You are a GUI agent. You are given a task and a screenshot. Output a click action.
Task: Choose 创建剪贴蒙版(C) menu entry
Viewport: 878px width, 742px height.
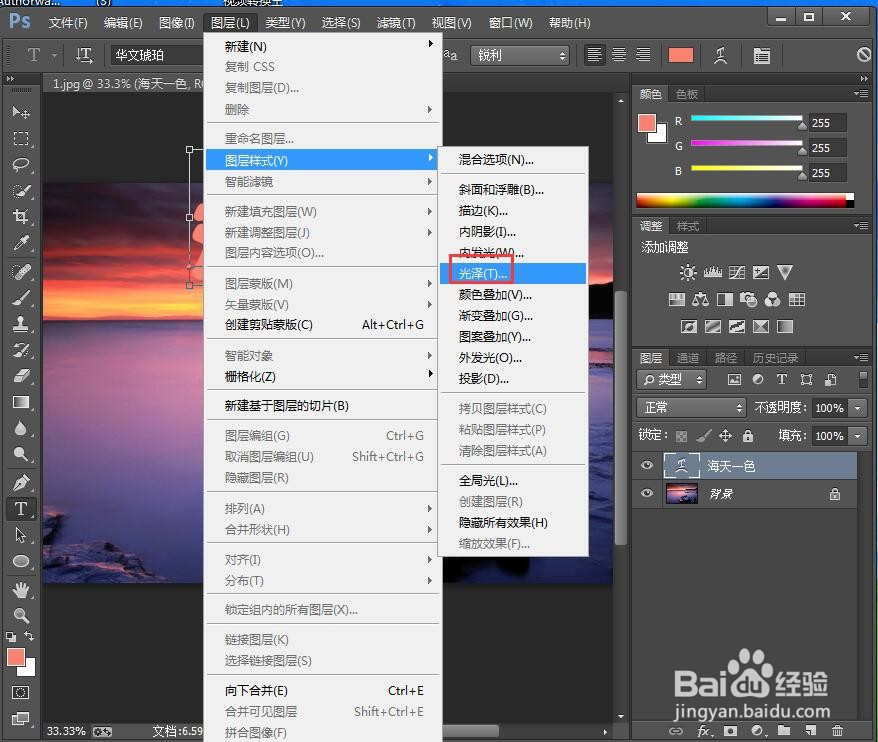point(323,324)
